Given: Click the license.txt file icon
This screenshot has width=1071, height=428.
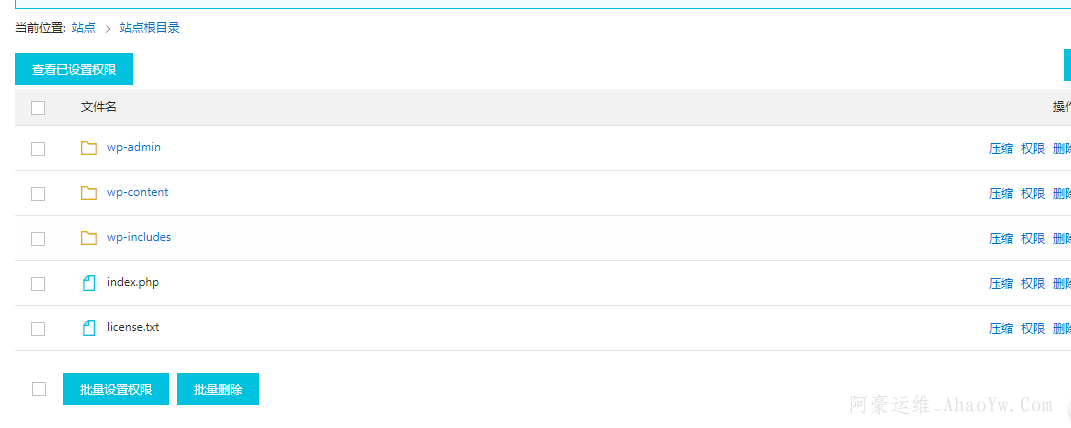Looking at the screenshot, I should 89,328.
